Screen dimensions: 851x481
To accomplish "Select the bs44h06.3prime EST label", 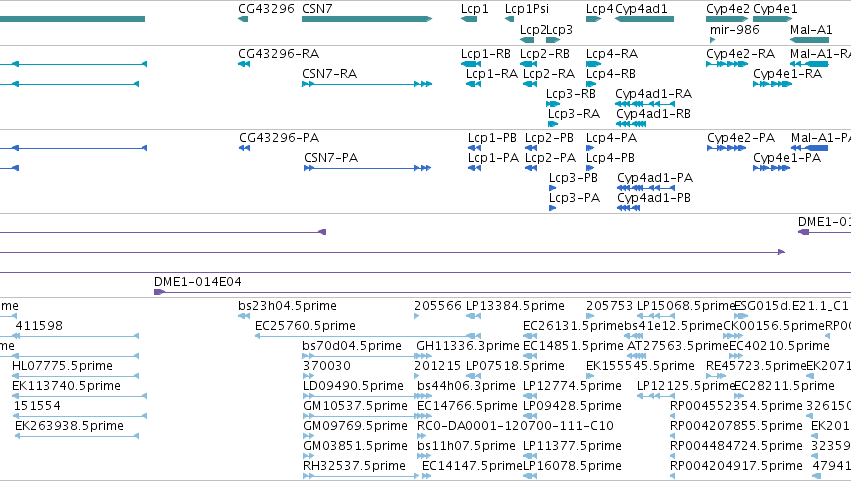I will pos(466,387).
